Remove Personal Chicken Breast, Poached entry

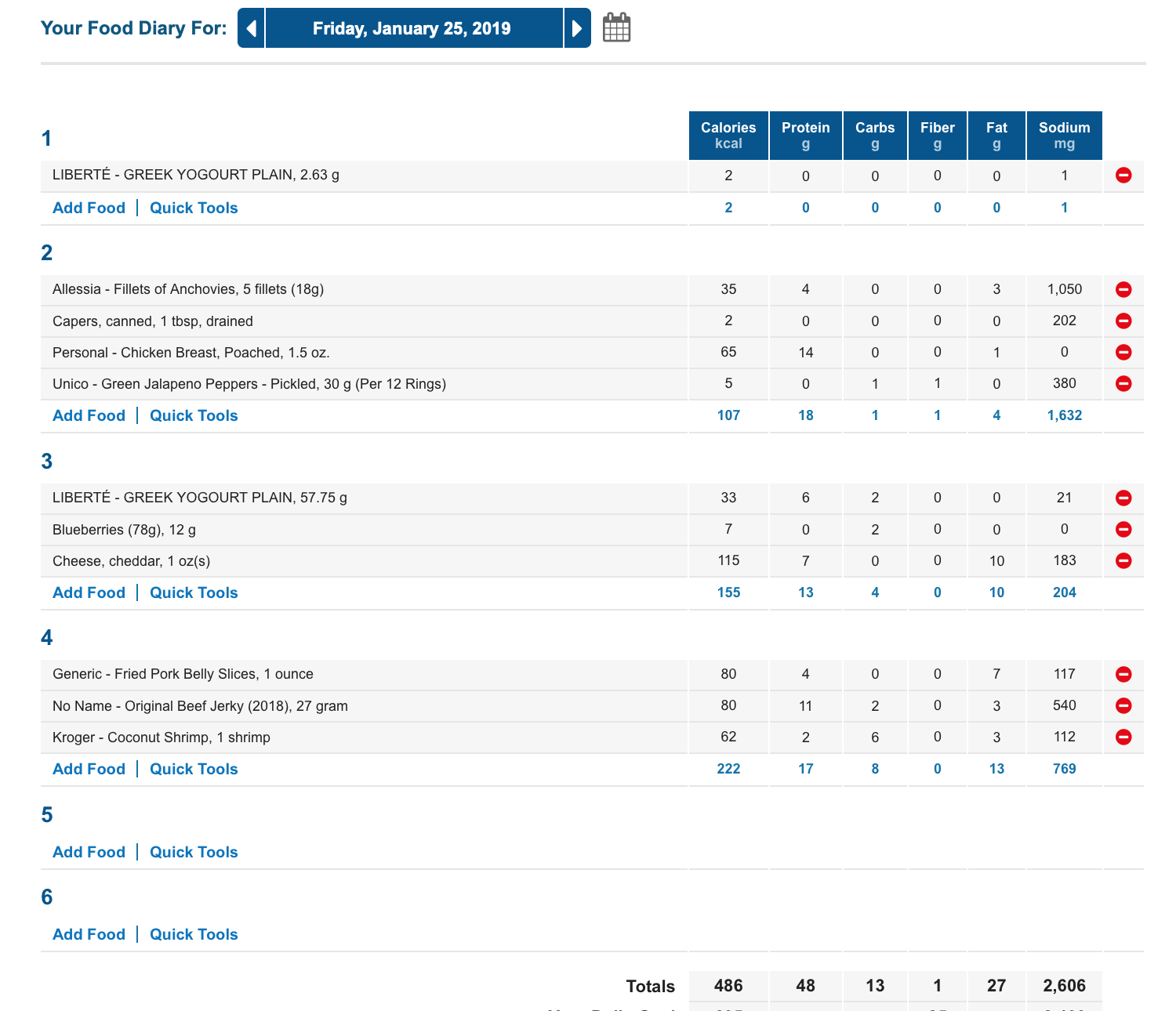tap(1123, 352)
